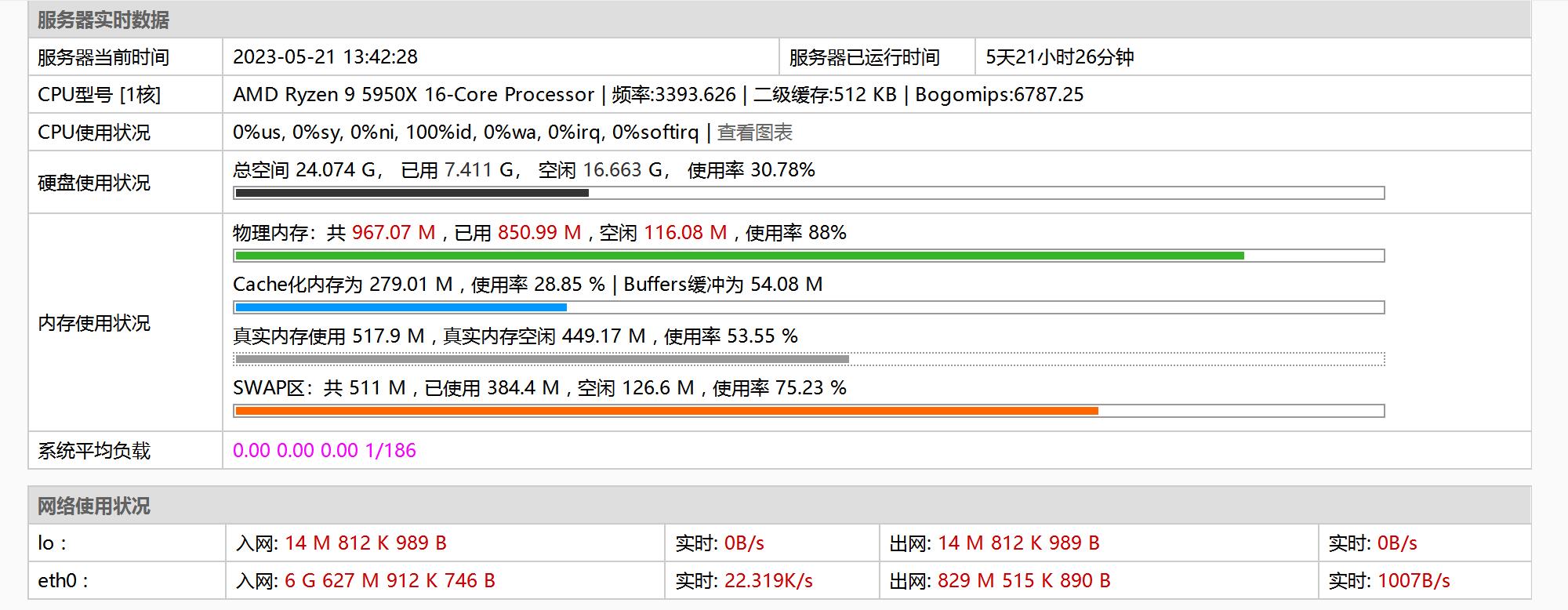Click the physical memory total 967.07 M
The image size is (1568, 610).
coord(394,233)
